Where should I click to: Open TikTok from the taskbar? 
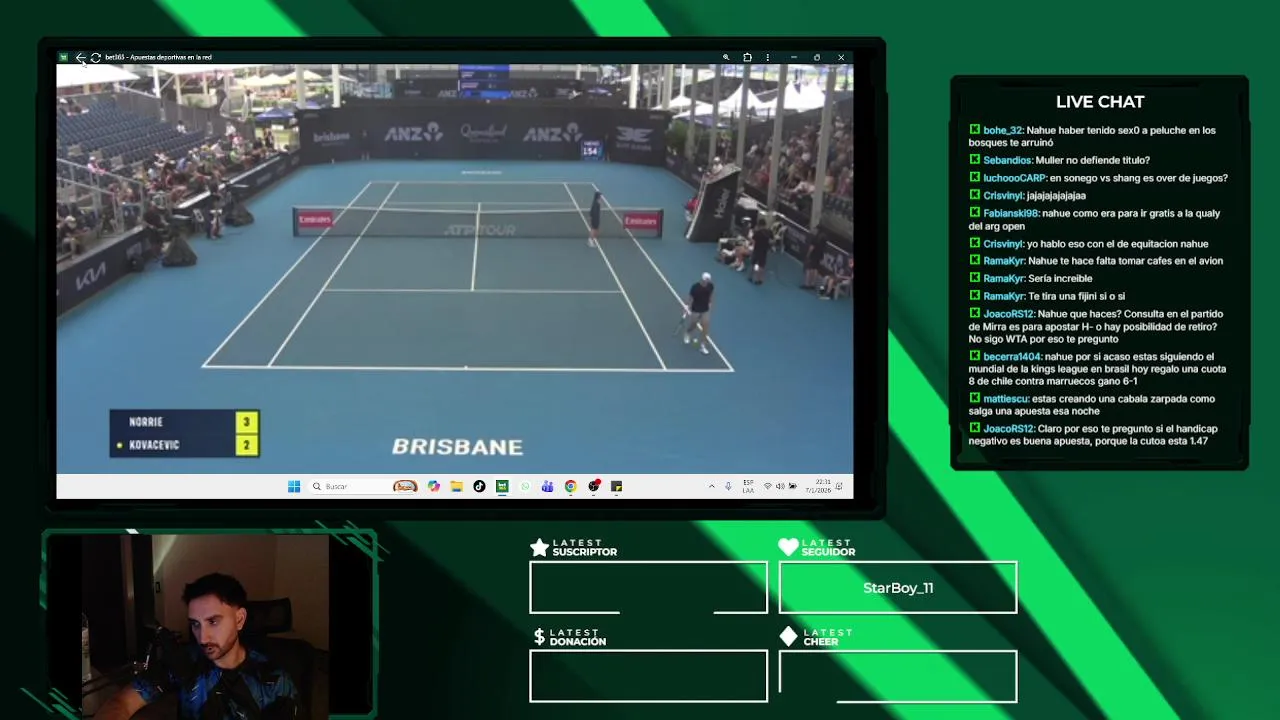[x=479, y=486]
